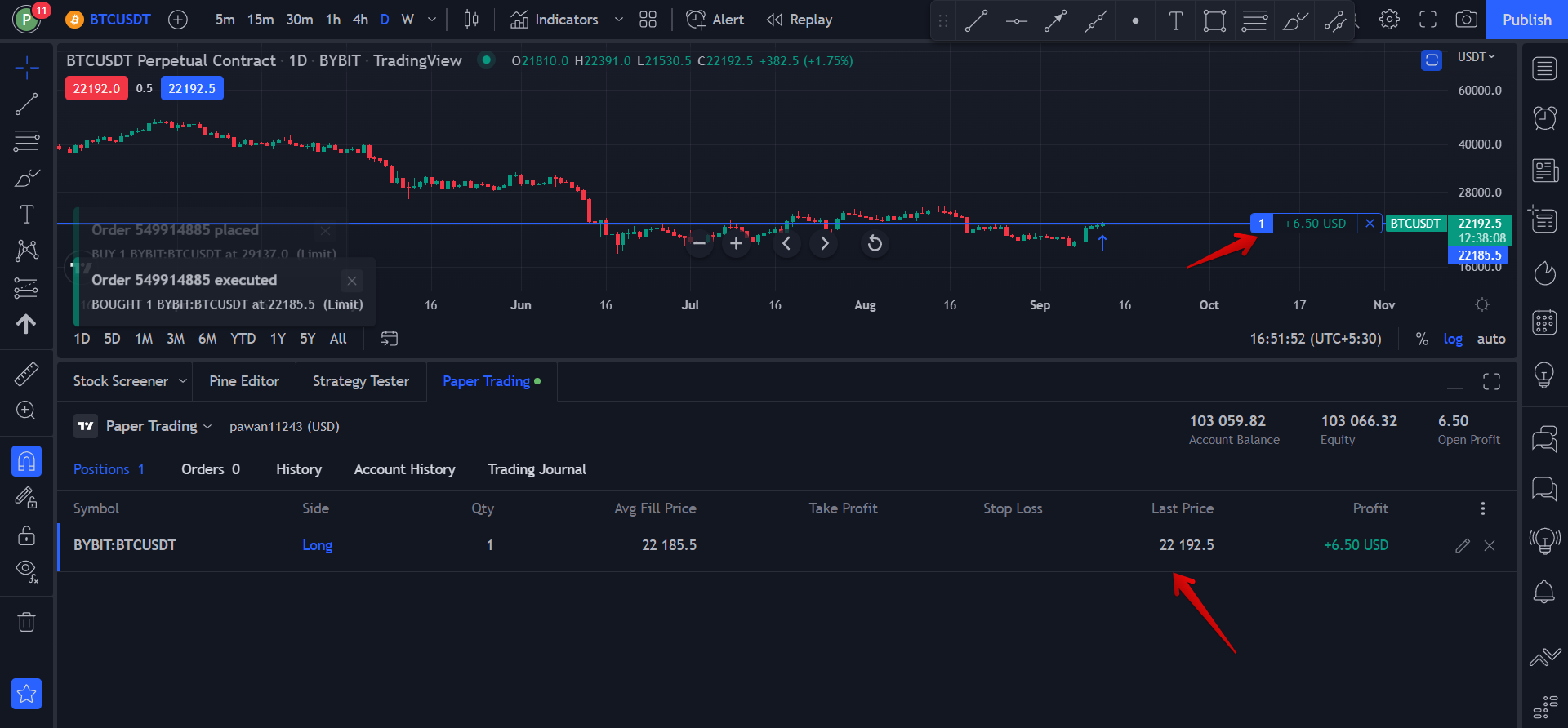The width and height of the screenshot is (1568, 728).
Task: Open go to date calendar icon
Action: click(390, 339)
